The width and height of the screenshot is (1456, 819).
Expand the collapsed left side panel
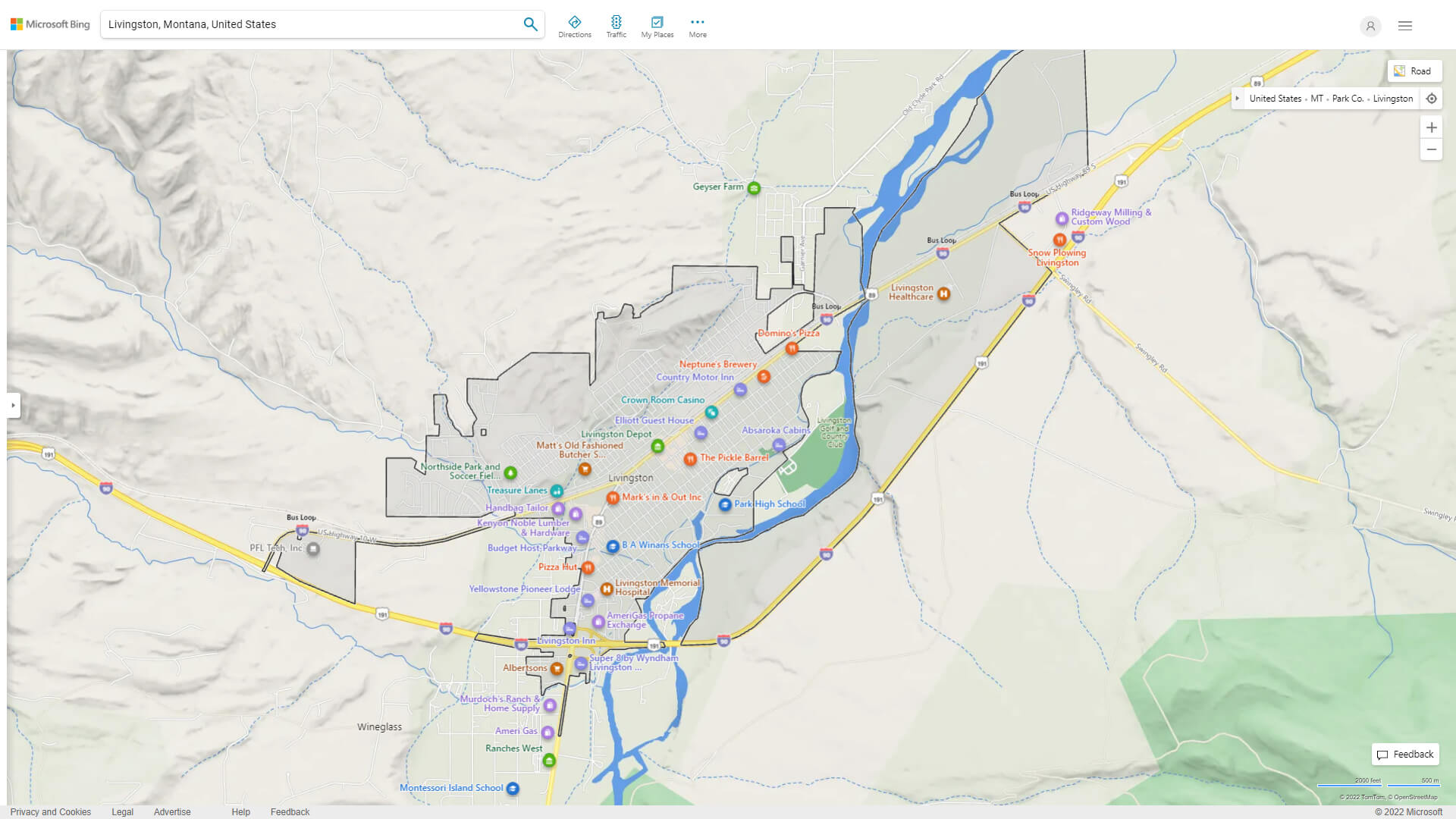[x=14, y=406]
